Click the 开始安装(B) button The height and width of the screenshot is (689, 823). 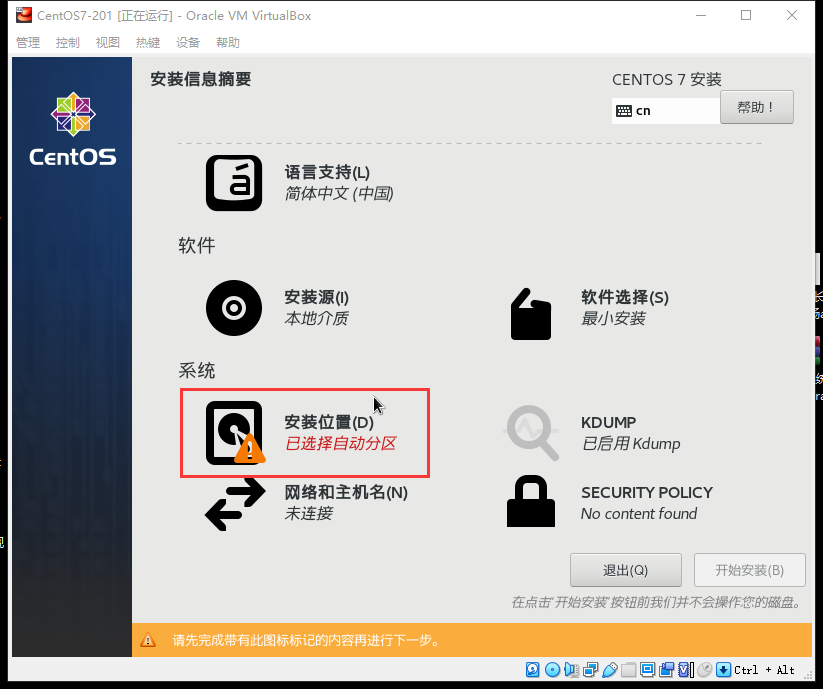[750, 570]
